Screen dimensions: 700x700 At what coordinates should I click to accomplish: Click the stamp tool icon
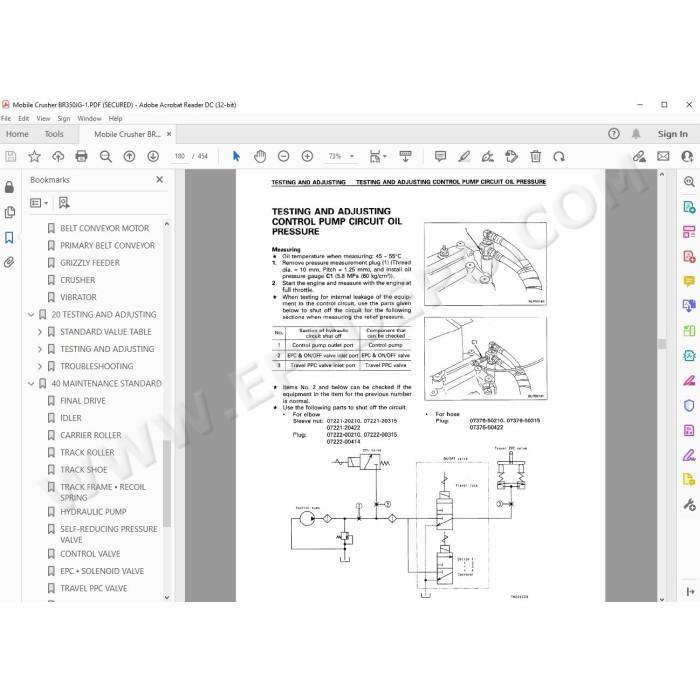(x=511, y=156)
